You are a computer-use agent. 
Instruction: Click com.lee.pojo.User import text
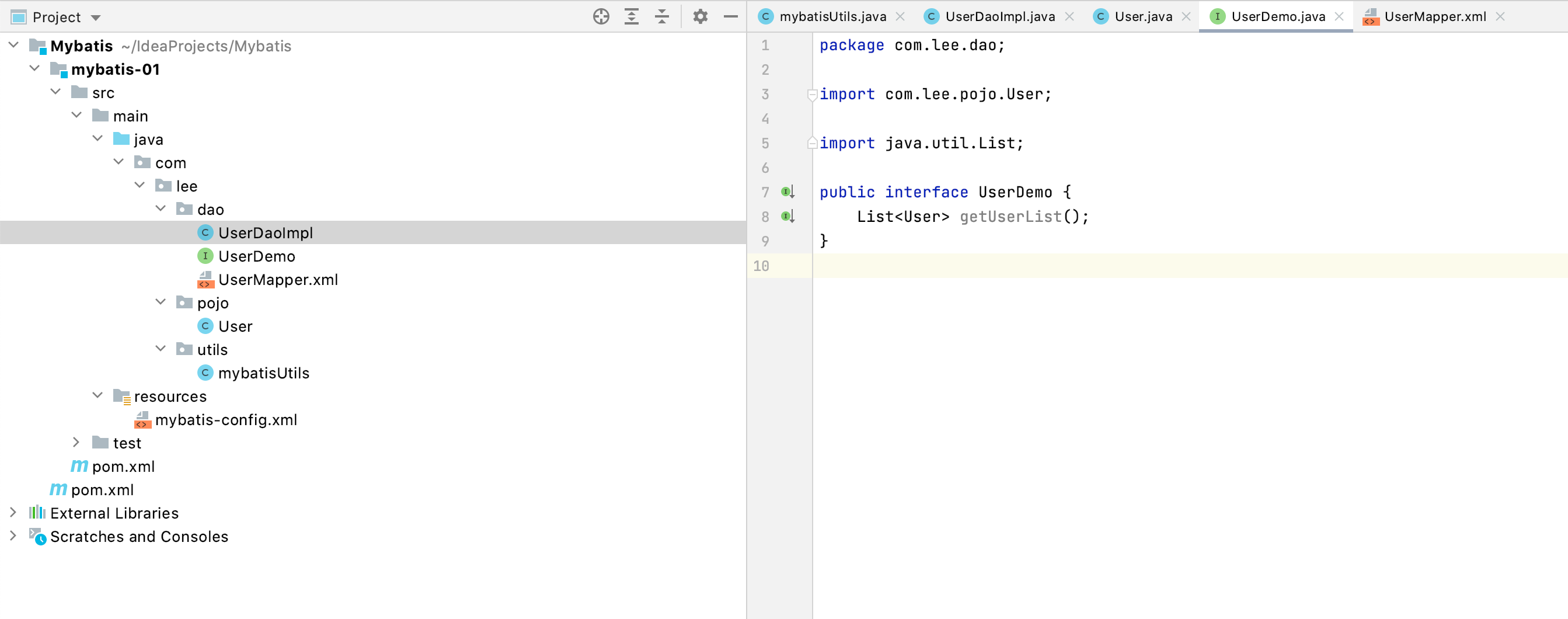(964, 95)
